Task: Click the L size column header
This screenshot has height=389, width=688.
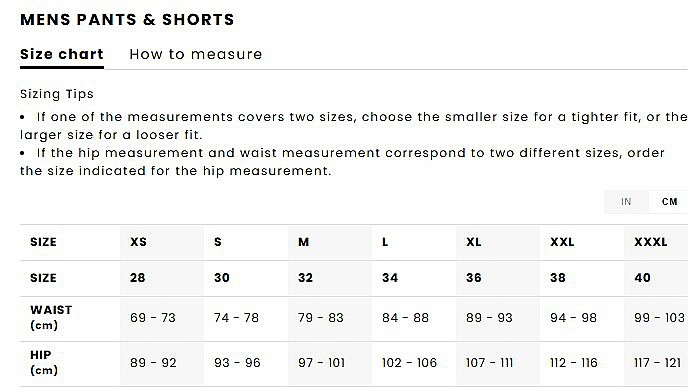Action: (385, 242)
